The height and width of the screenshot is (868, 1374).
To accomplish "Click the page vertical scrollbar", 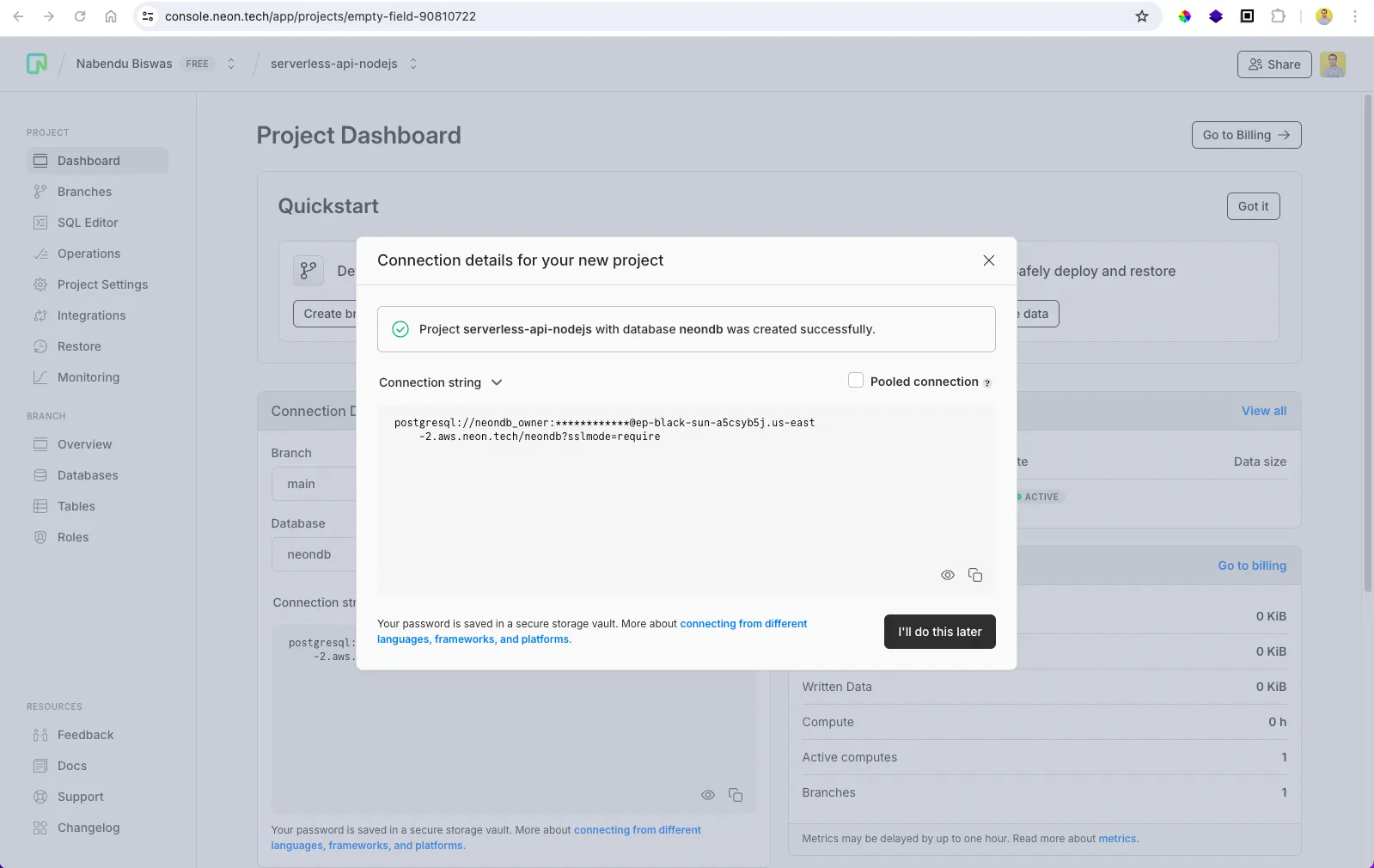I will point(1368,344).
